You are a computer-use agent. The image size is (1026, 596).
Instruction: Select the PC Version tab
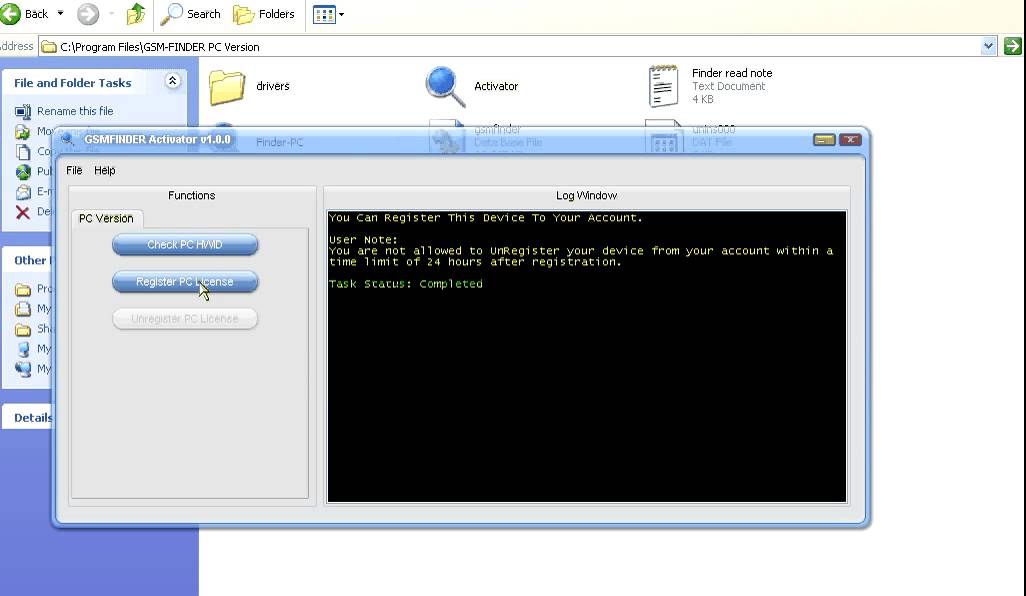106,219
